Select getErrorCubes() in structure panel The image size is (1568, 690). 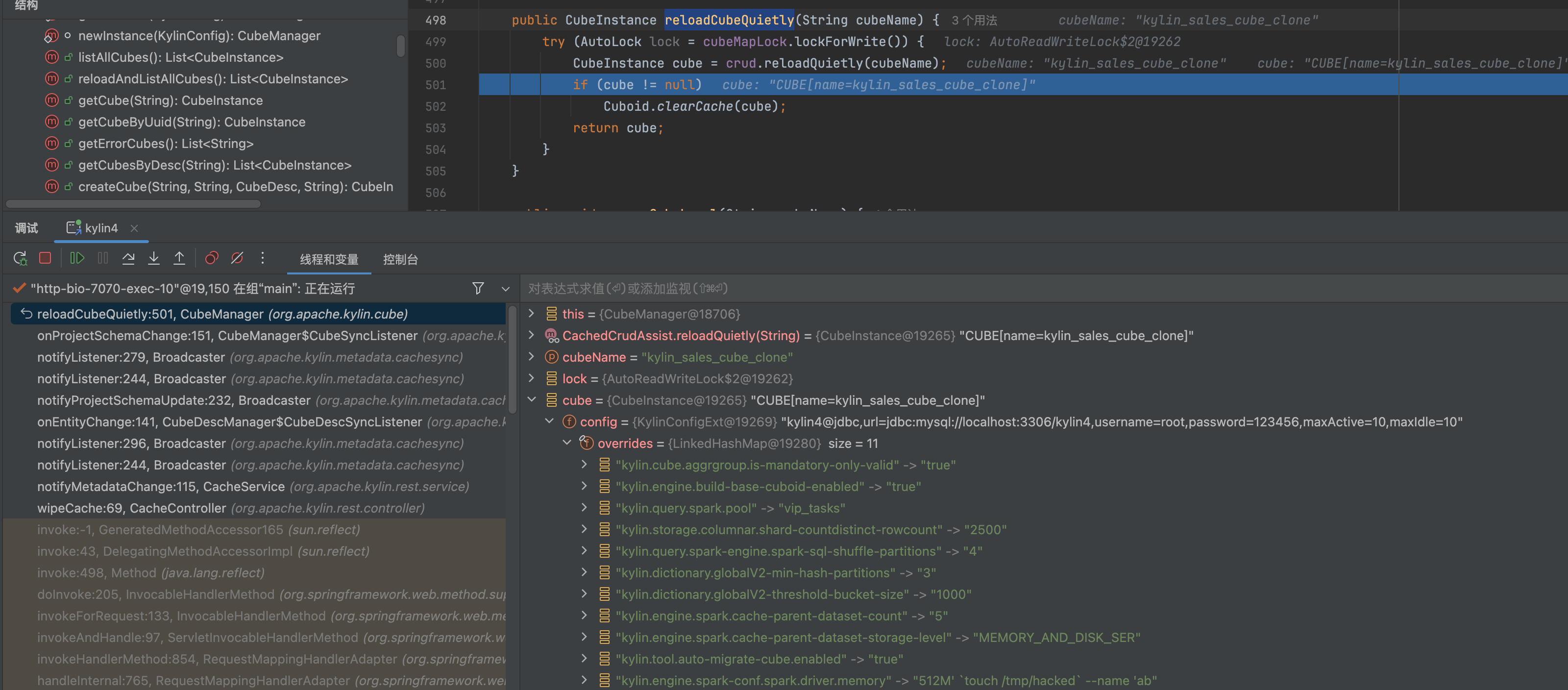pos(166,144)
